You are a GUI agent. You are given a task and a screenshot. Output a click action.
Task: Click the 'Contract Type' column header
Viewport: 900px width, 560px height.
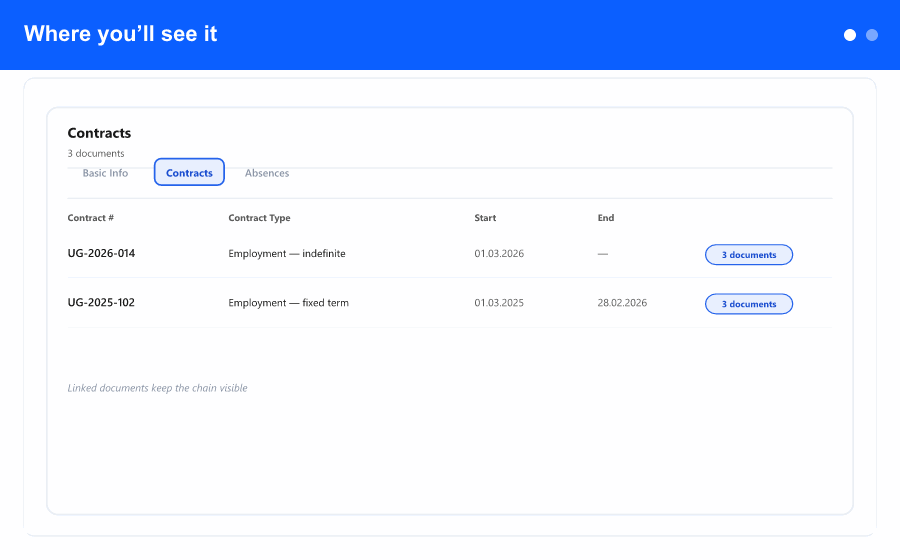tap(259, 218)
